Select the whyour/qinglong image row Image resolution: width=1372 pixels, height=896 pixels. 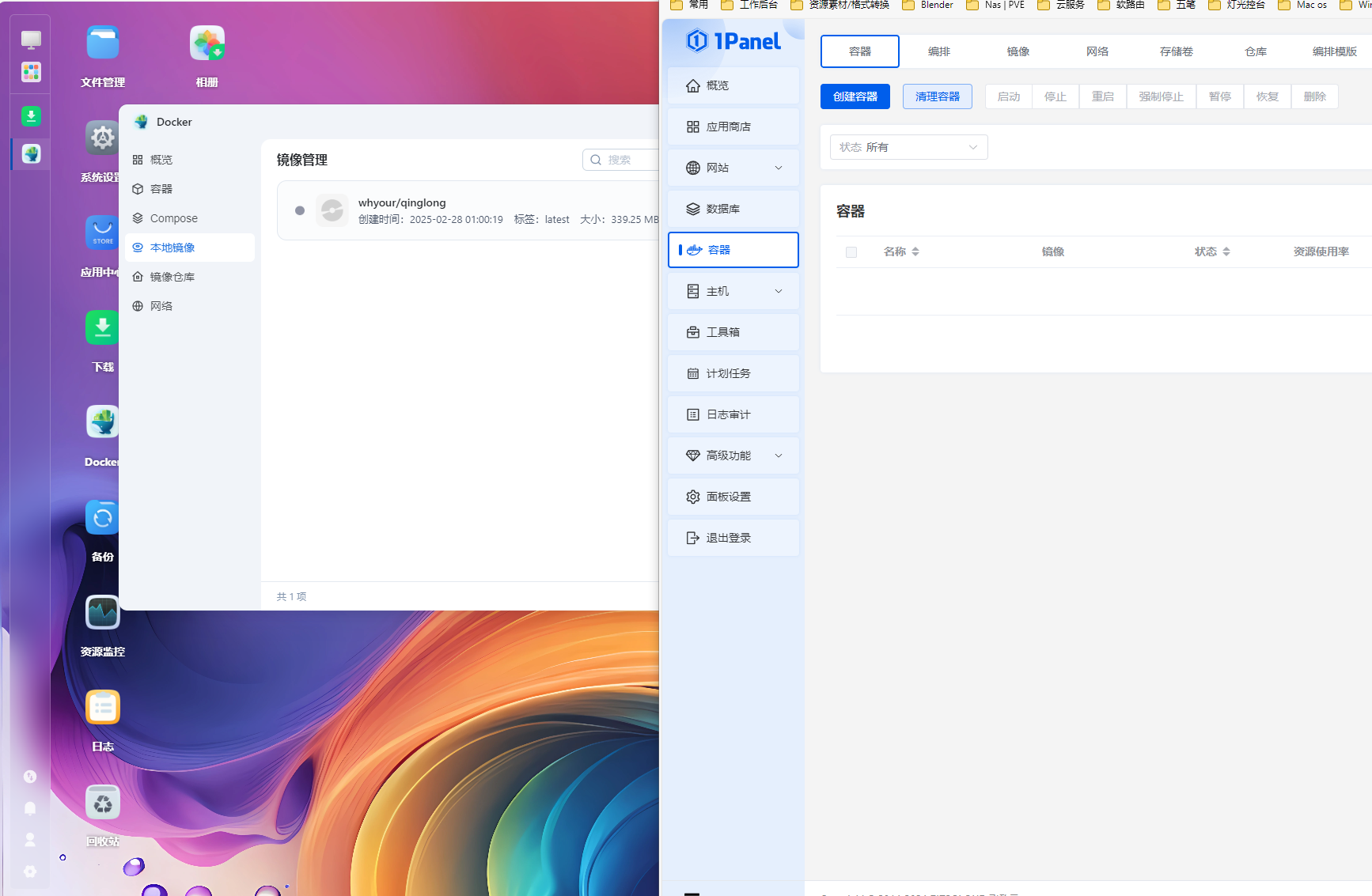pyautogui.click(x=468, y=210)
